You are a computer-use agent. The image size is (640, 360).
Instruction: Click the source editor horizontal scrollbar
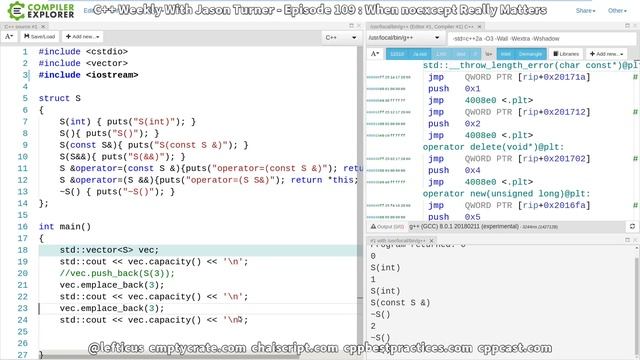[x=169, y=356]
